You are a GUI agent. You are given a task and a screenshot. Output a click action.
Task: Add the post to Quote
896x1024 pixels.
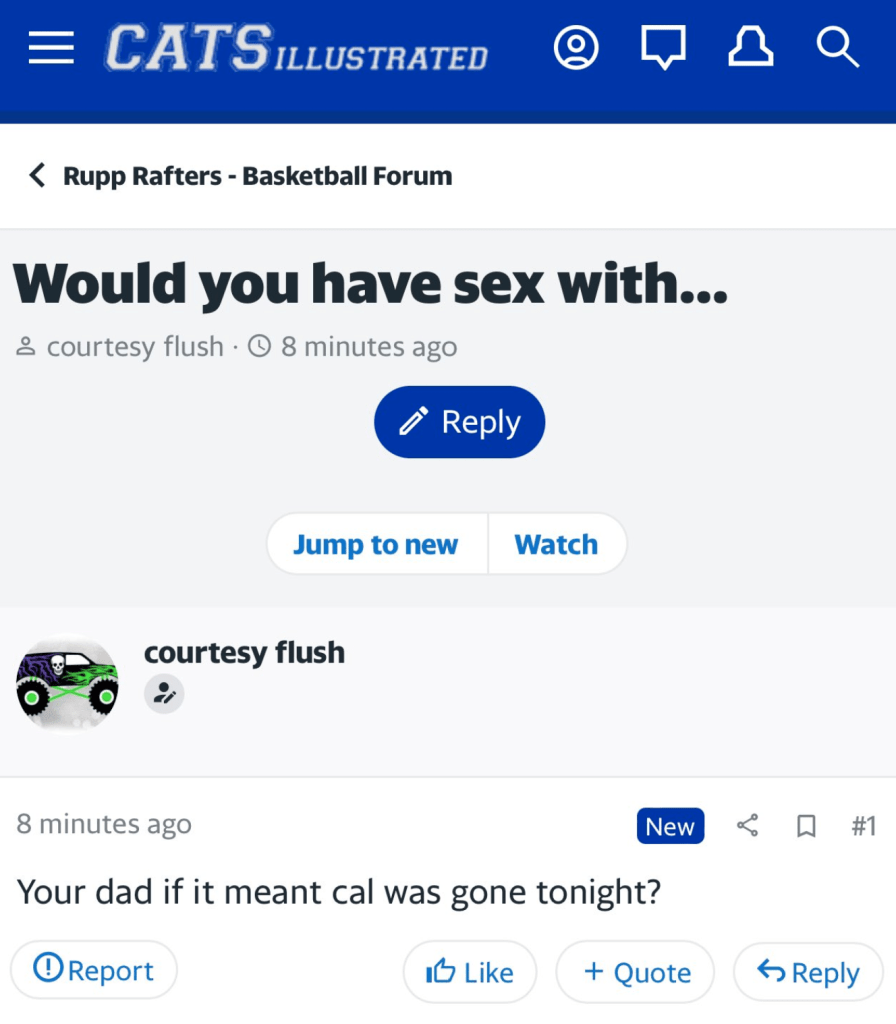click(636, 972)
